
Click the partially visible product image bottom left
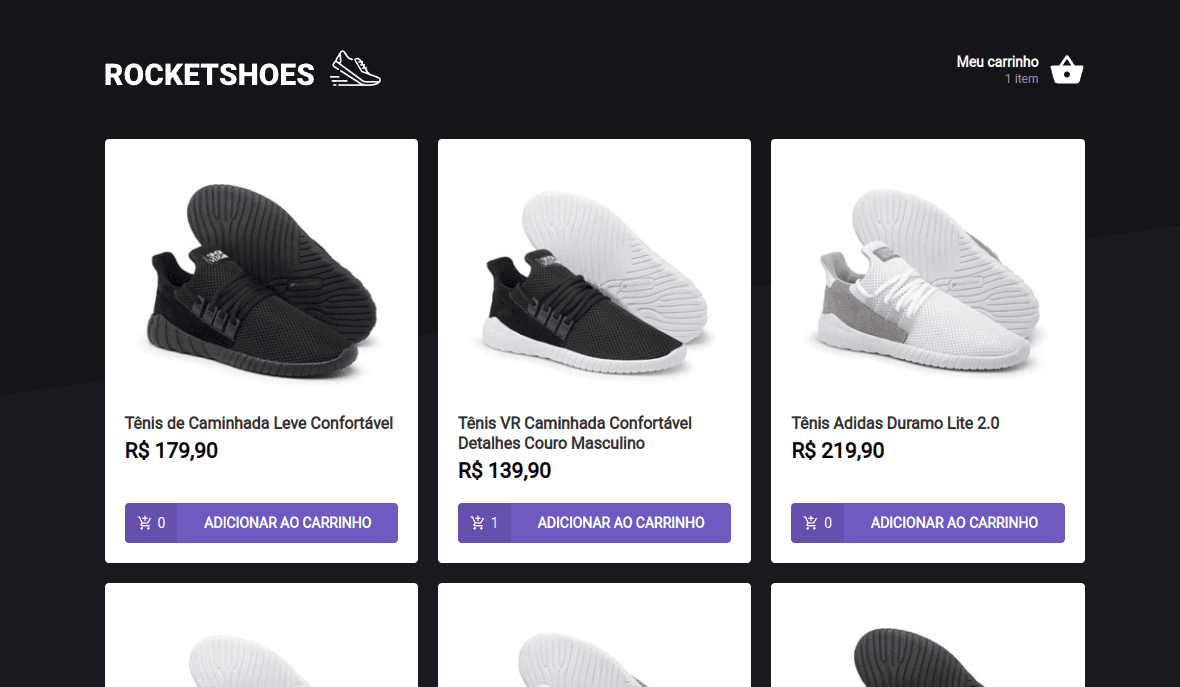[261, 650]
